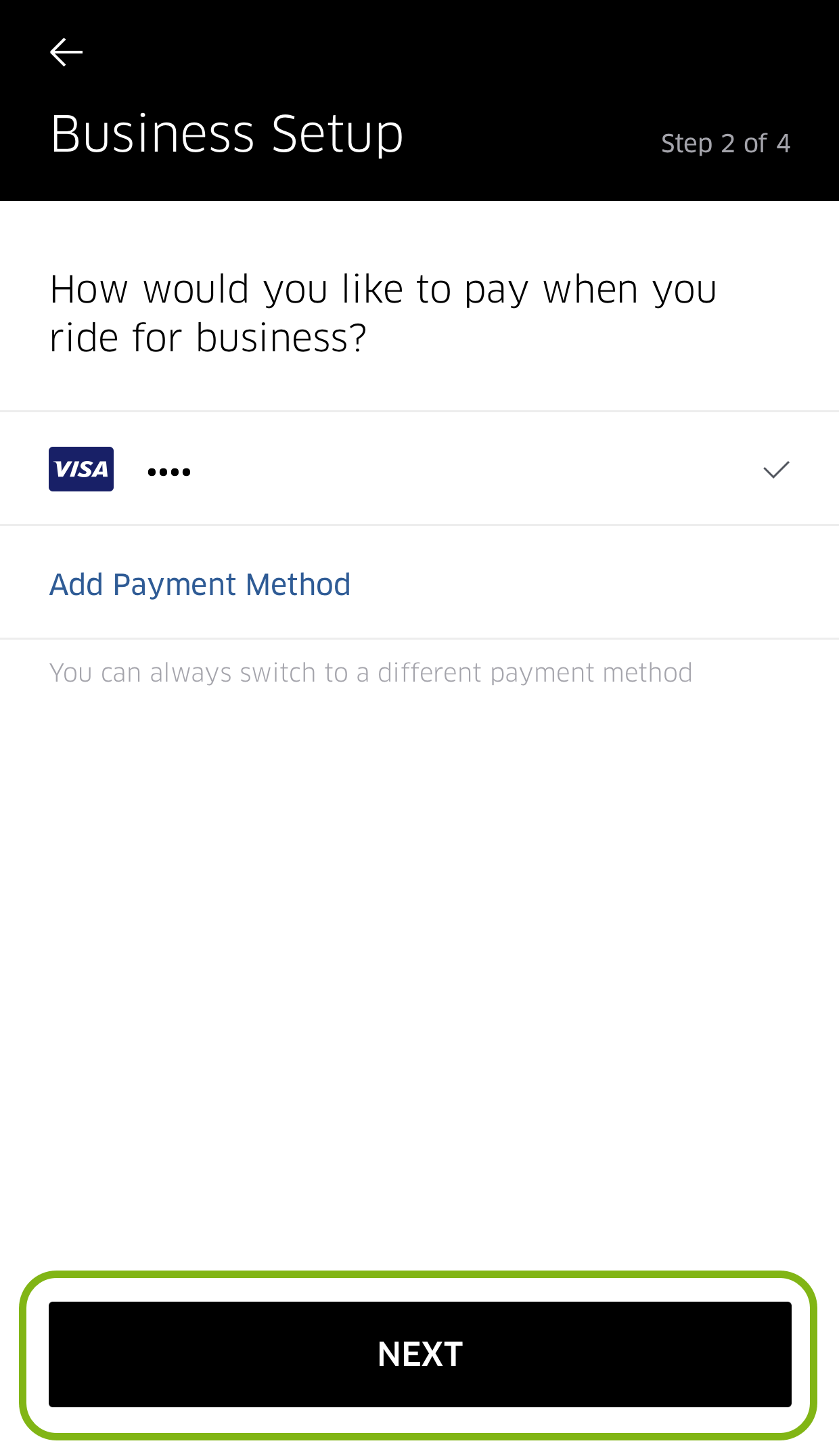The width and height of the screenshot is (839, 1456).
Task: Tap the payment switching hint text
Action: tap(370, 671)
